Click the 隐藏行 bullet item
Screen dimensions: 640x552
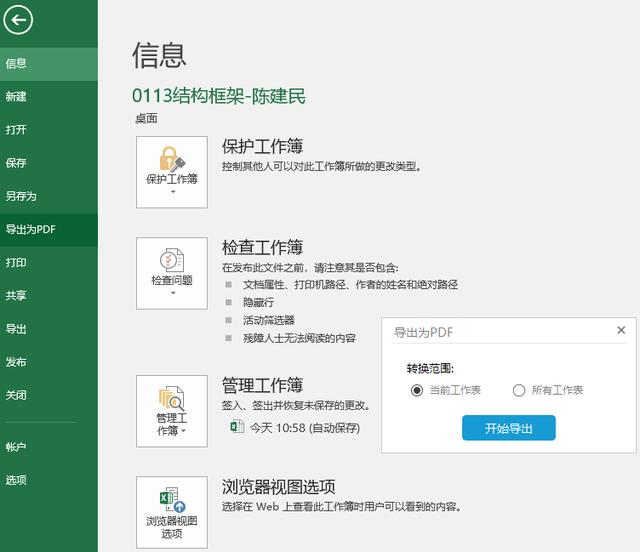pyautogui.click(x=258, y=303)
